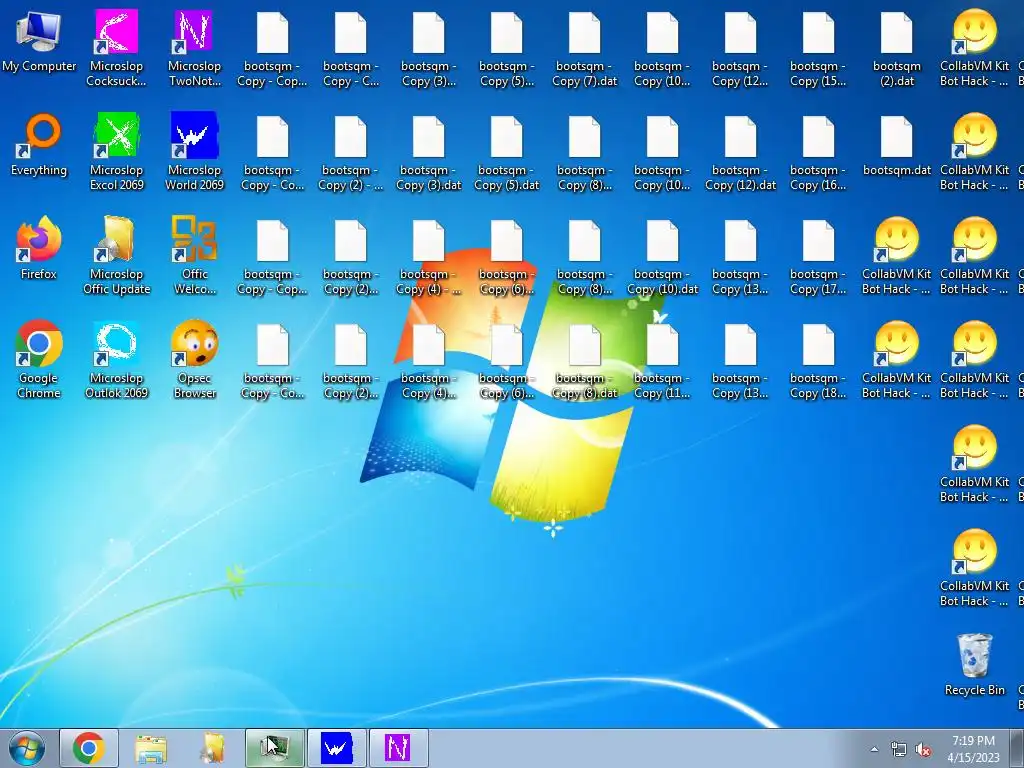This screenshot has width=1024, height=768.
Task: Click the muted volume tray icon
Action: [923, 749]
